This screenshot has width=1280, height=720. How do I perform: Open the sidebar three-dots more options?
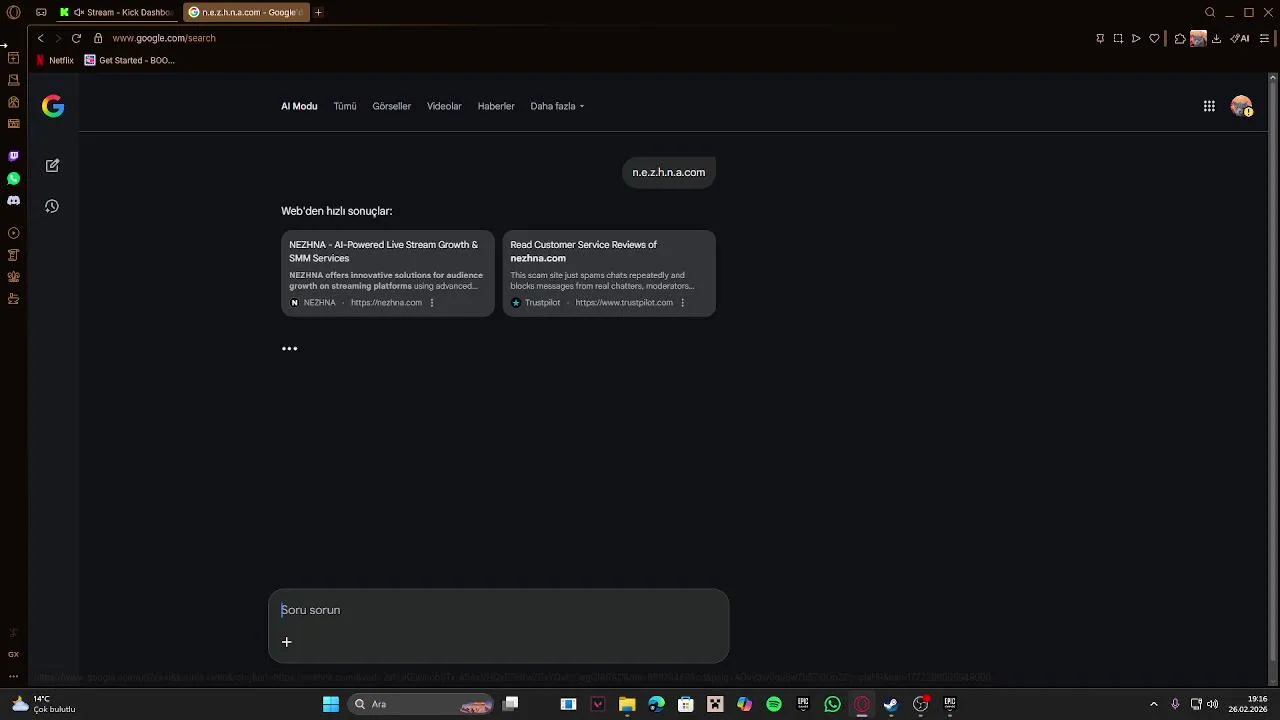[14, 676]
